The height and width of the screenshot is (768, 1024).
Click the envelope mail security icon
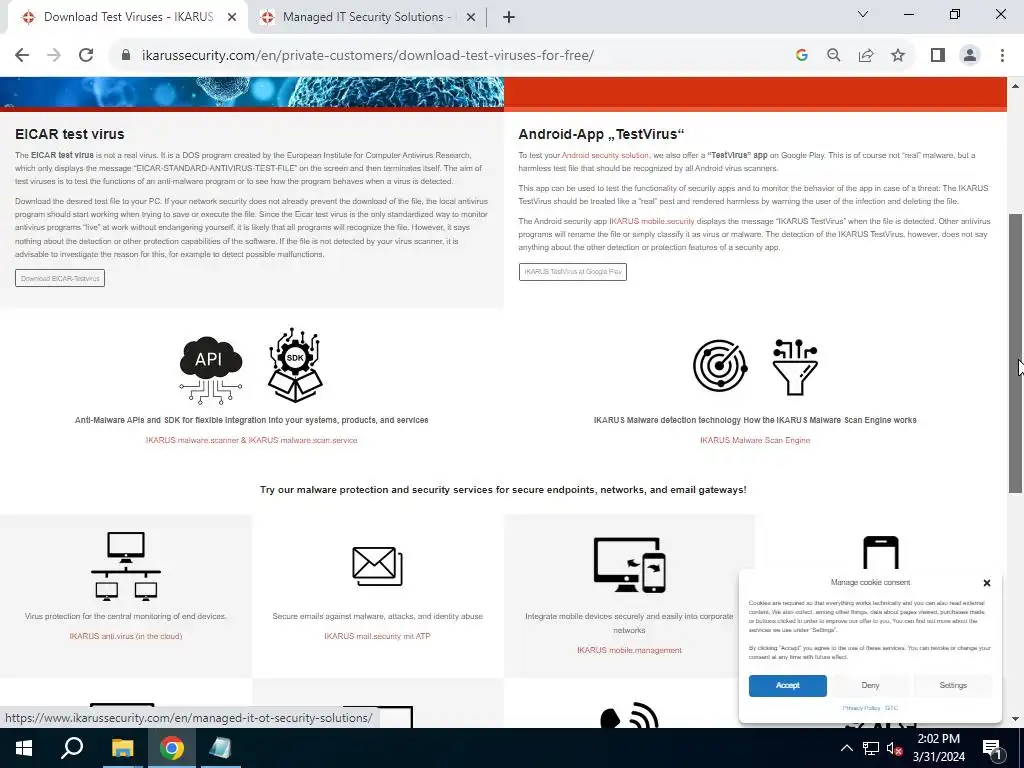click(x=377, y=566)
